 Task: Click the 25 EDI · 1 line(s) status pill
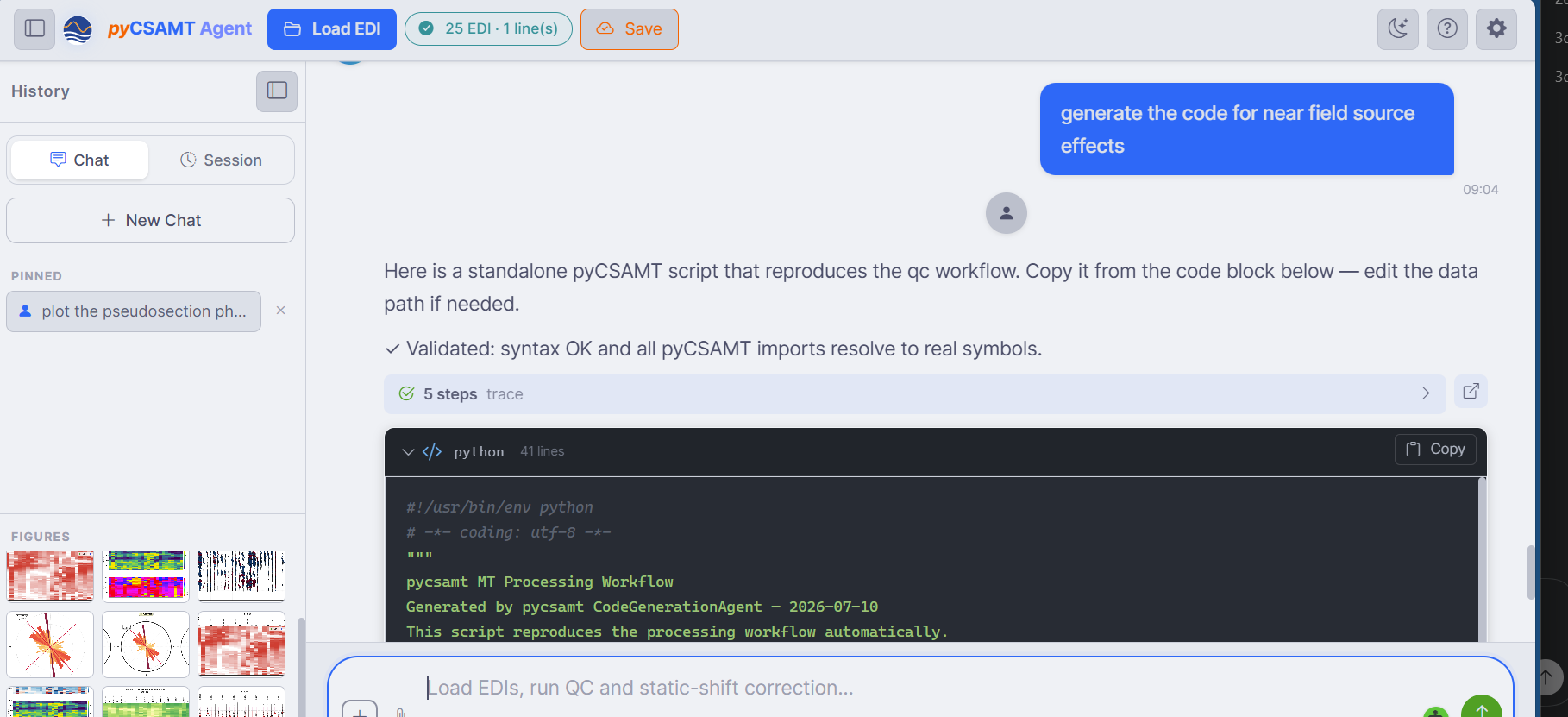[488, 29]
